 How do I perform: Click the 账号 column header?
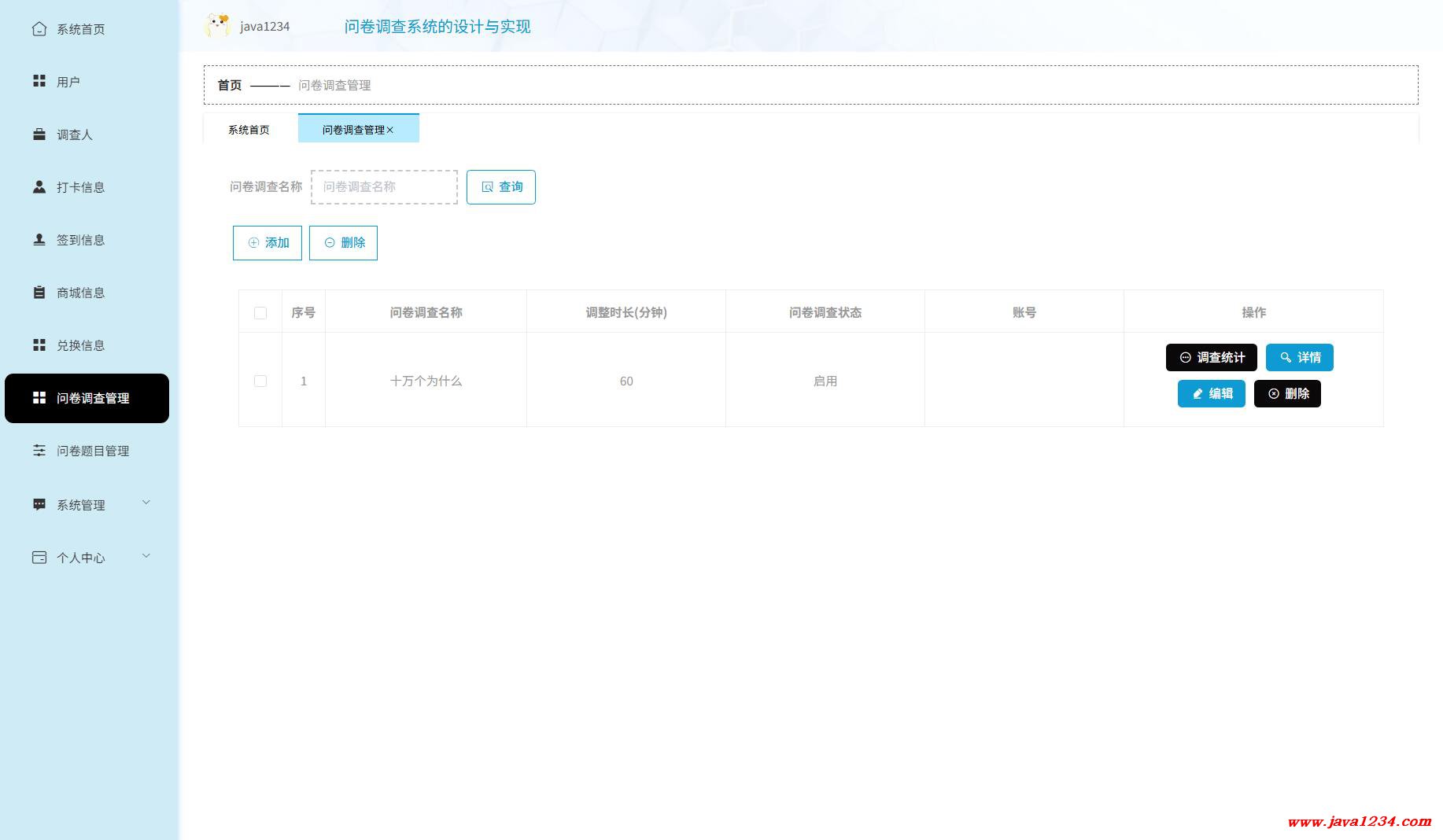point(1024,312)
